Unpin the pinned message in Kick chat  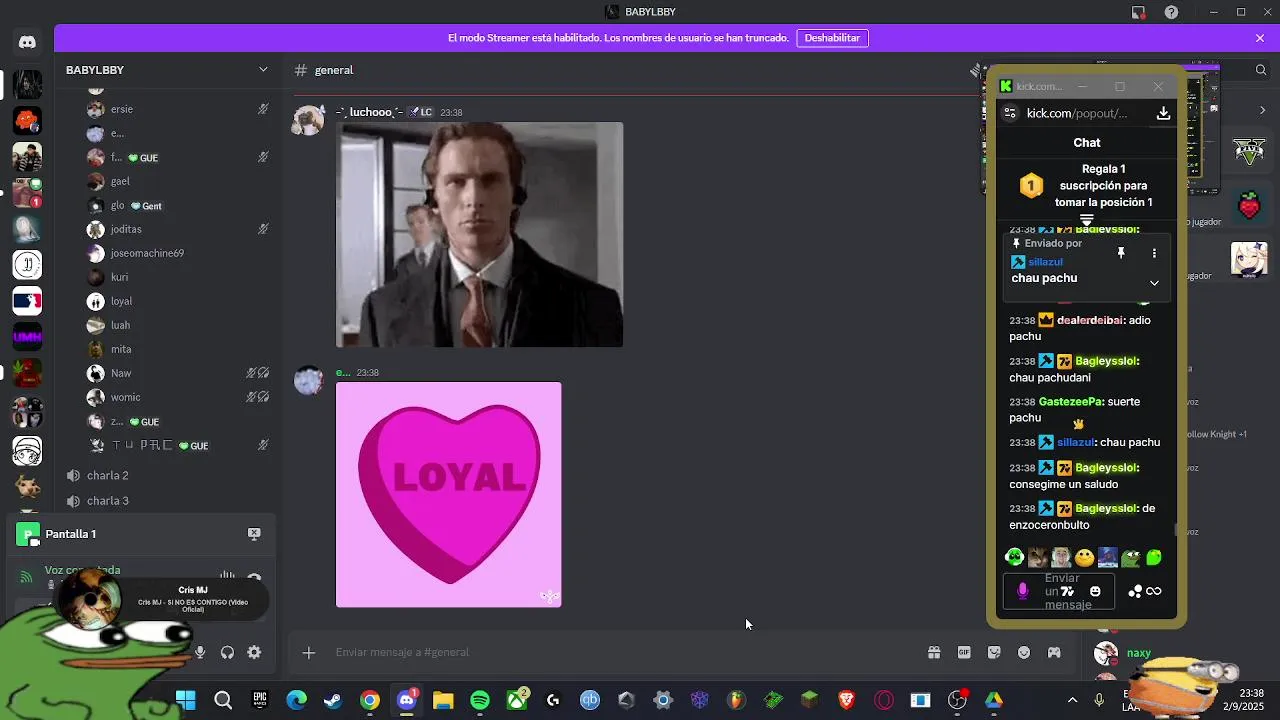pos(1121,253)
